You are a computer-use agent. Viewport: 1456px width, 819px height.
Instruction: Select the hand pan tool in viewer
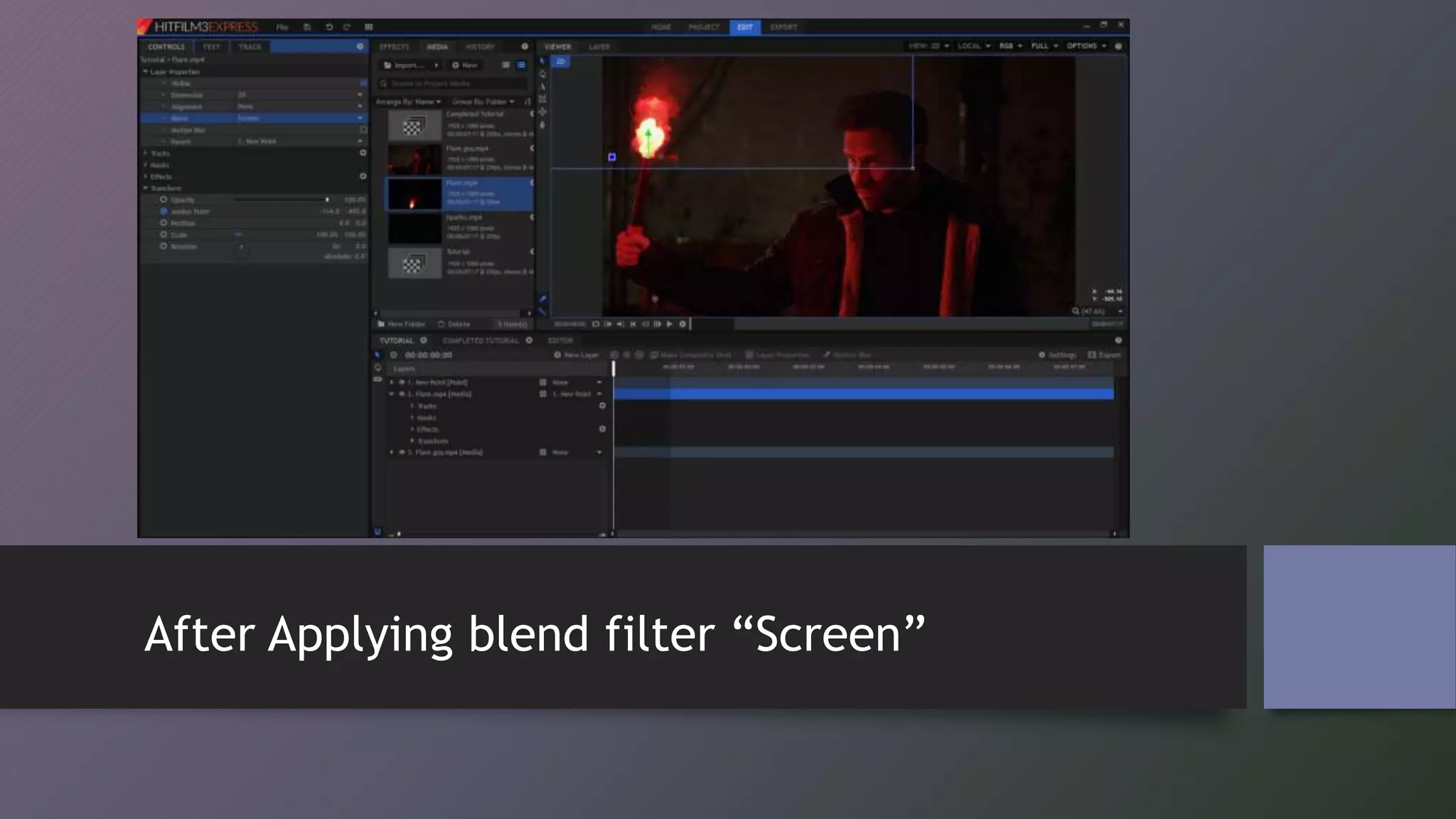coord(542,125)
